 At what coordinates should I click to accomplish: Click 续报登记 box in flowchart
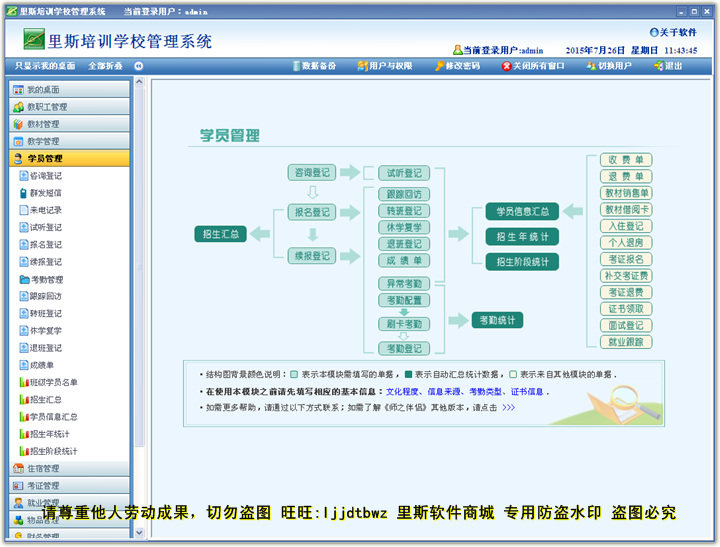[x=312, y=256]
